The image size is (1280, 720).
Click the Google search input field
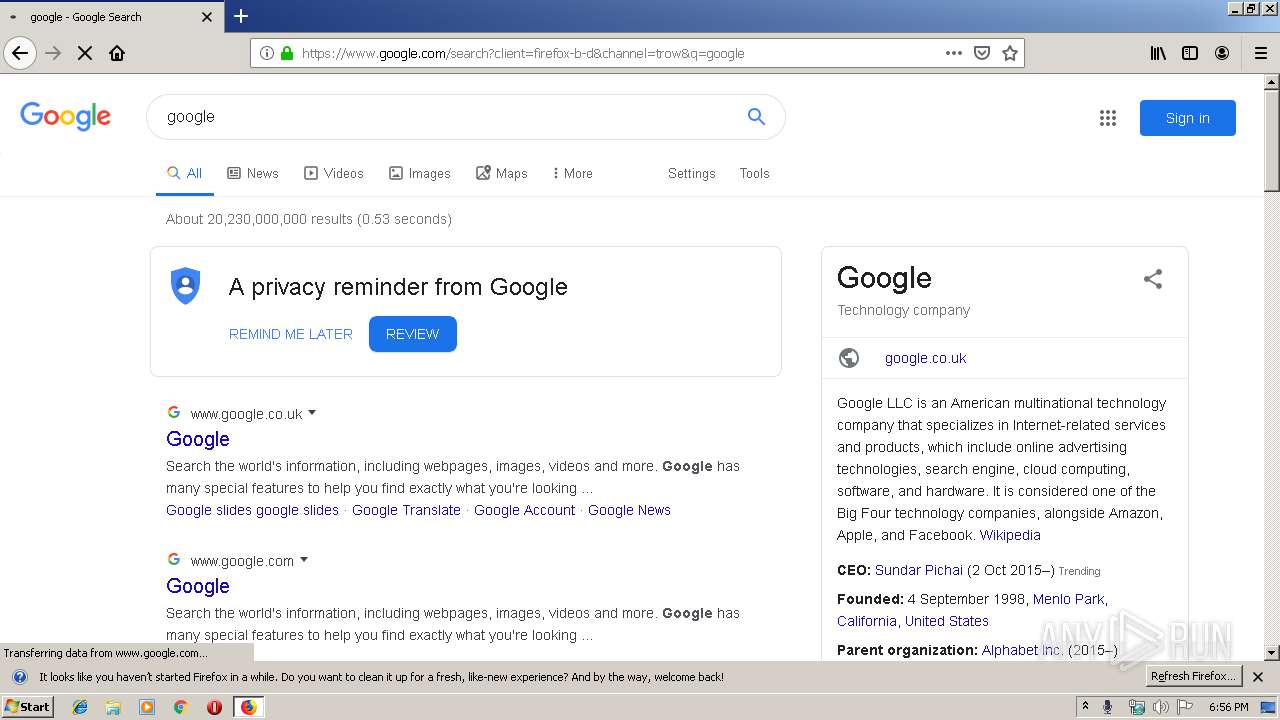(450, 117)
